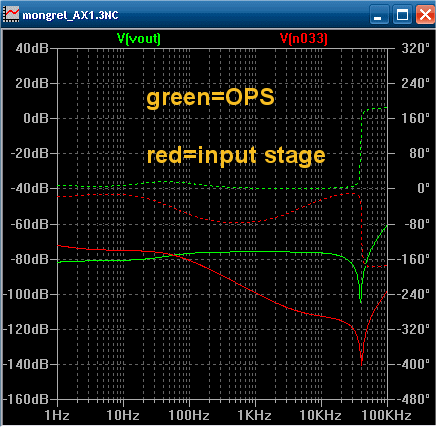Click the -120dB left axis label
The height and width of the screenshot is (427, 436).
tap(26, 329)
